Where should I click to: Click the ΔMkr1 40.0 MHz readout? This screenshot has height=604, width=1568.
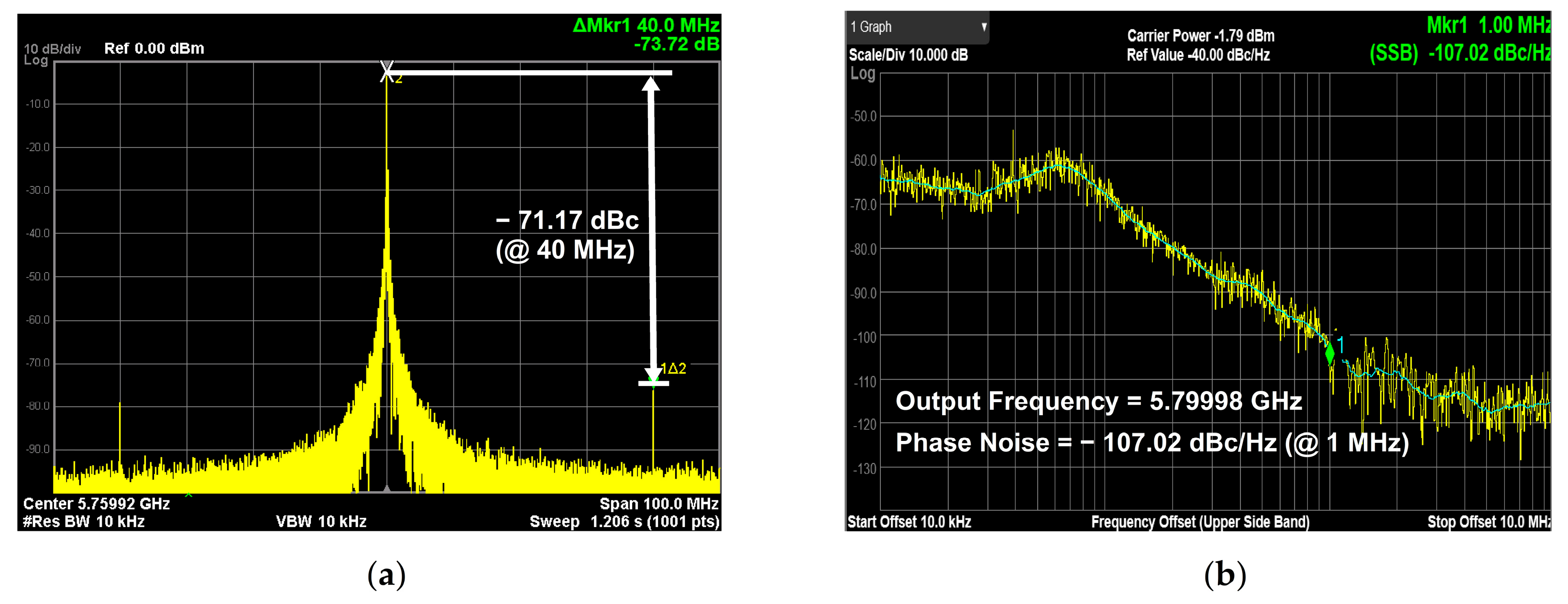pos(646,25)
